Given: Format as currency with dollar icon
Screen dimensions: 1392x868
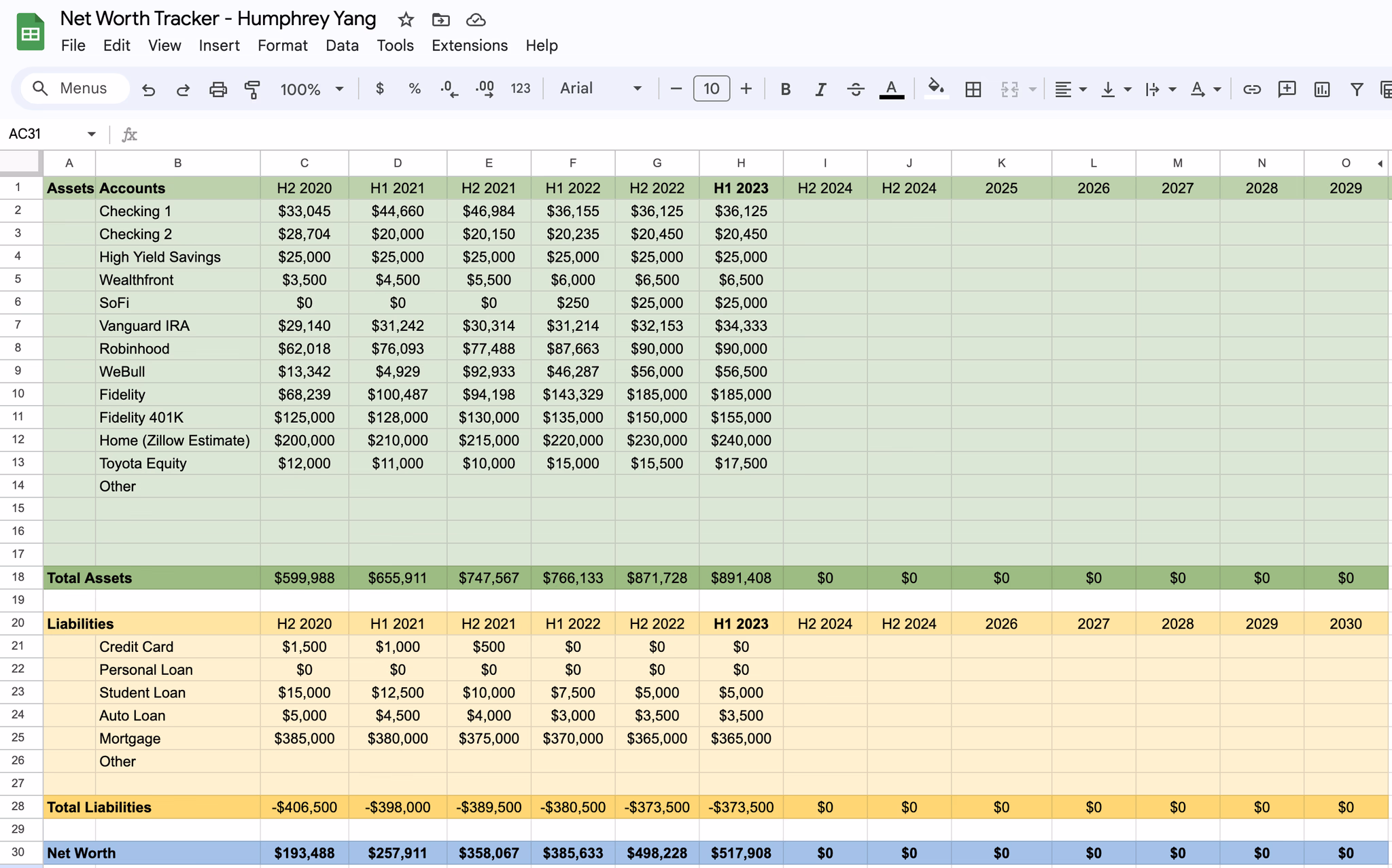Looking at the screenshot, I should (x=380, y=88).
